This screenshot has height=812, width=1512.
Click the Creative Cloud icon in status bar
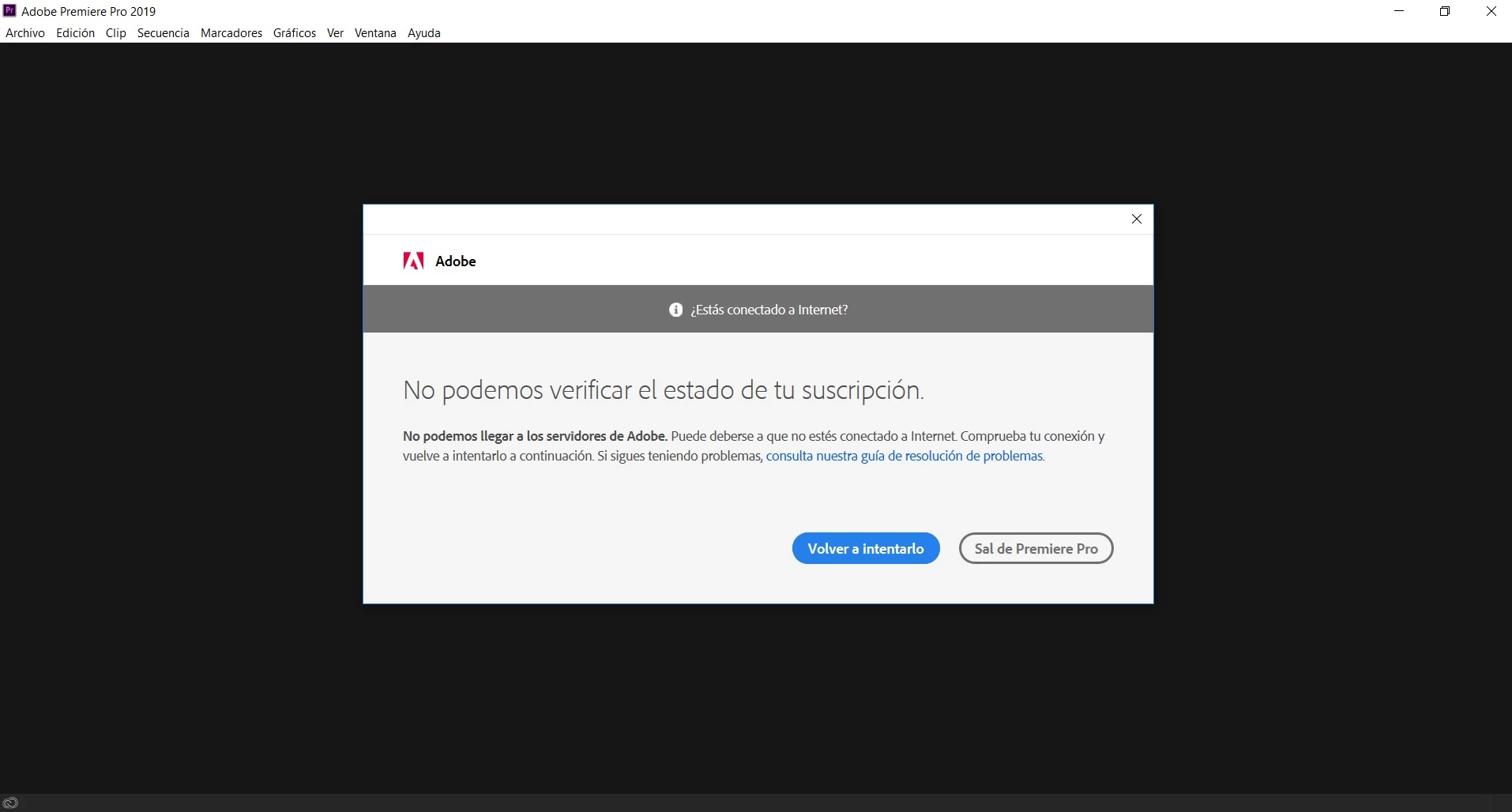pos(10,803)
